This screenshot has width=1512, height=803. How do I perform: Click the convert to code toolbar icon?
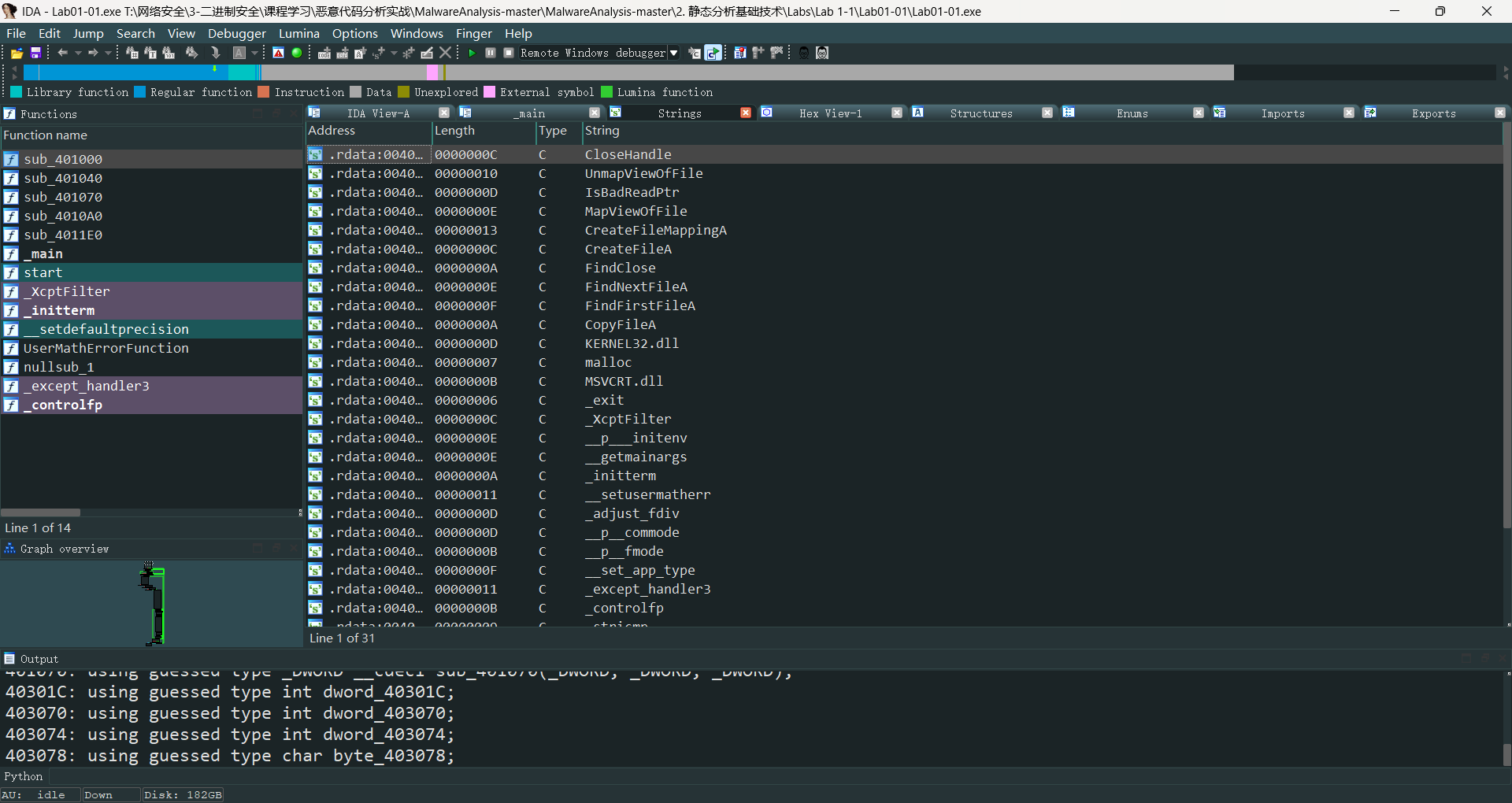pyautogui.click(x=324, y=53)
